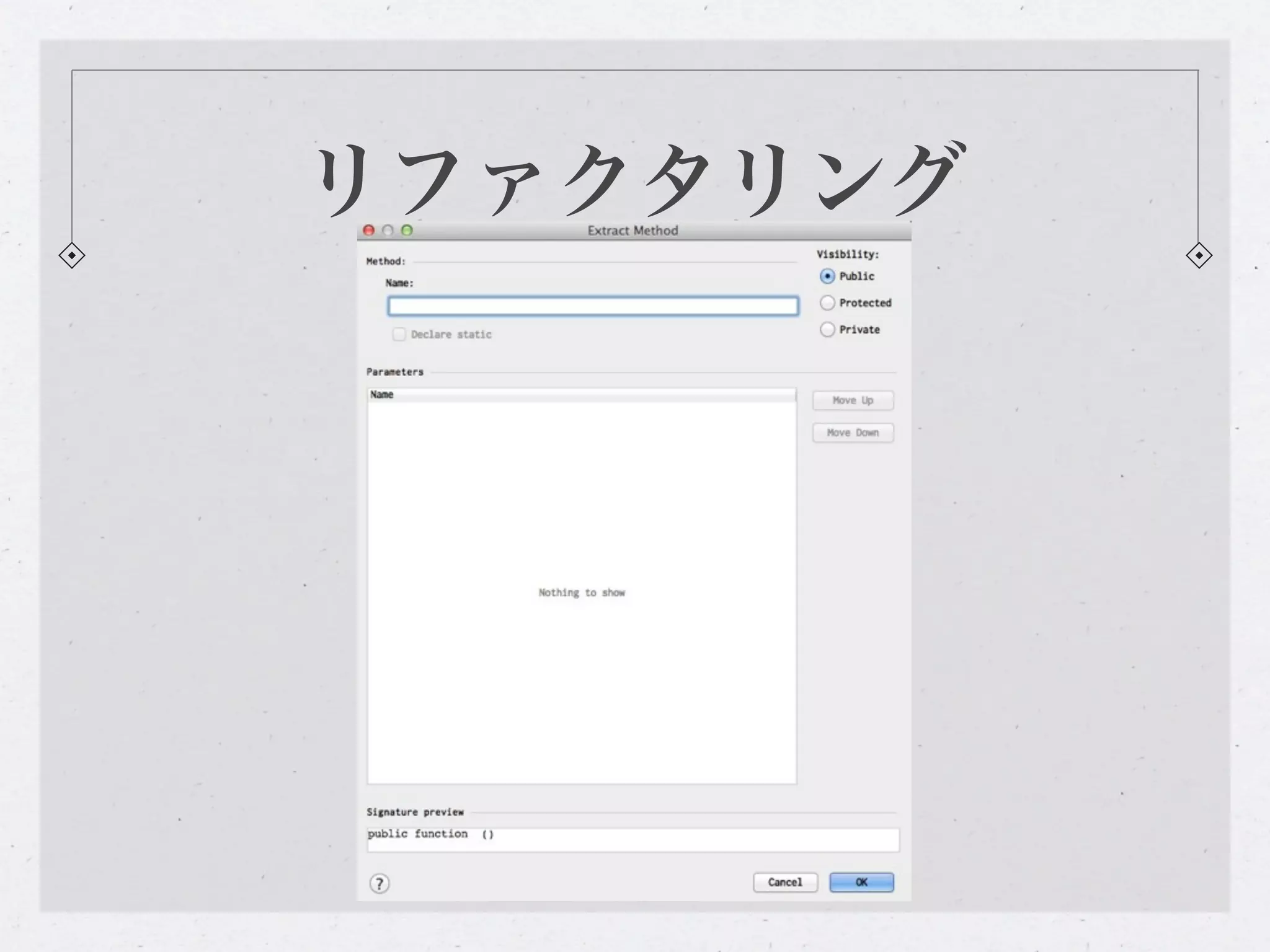
Task: Zoom the Extract Method dialog window
Action: coord(407,231)
